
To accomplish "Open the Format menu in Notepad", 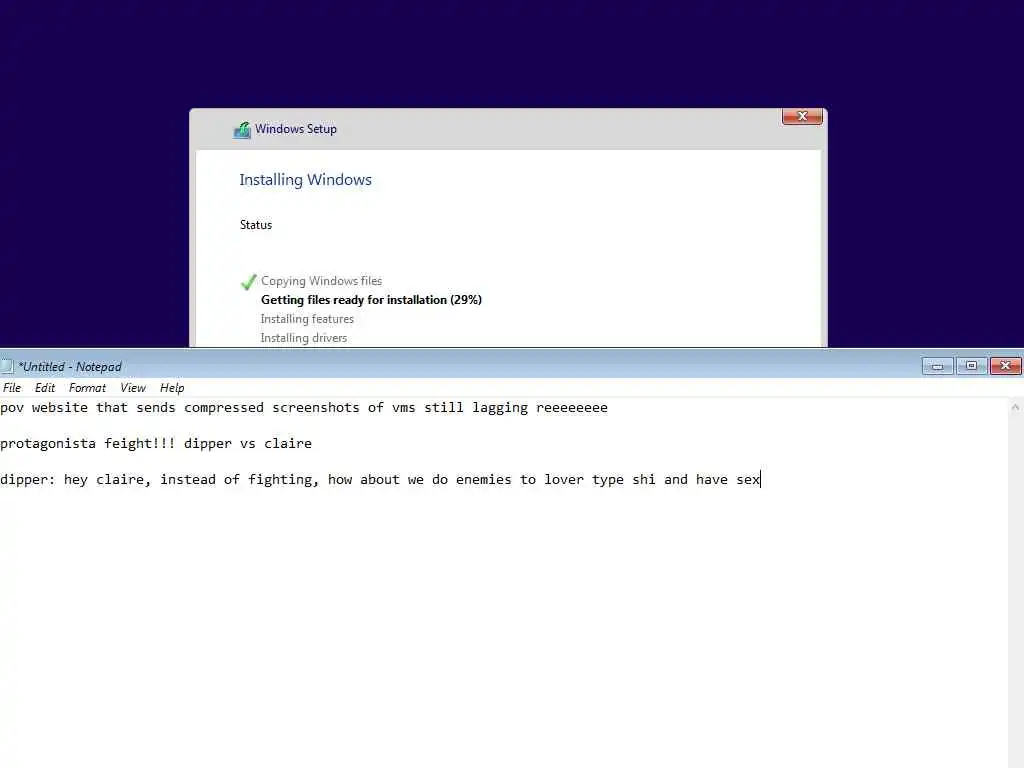I will pyautogui.click(x=87, y=388).
